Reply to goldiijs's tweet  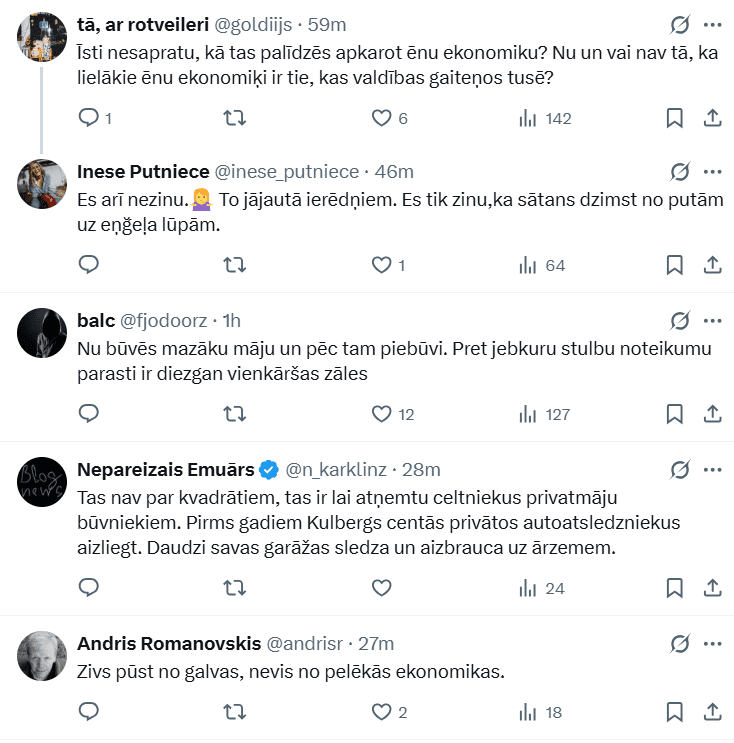click(x=89, y=118)
